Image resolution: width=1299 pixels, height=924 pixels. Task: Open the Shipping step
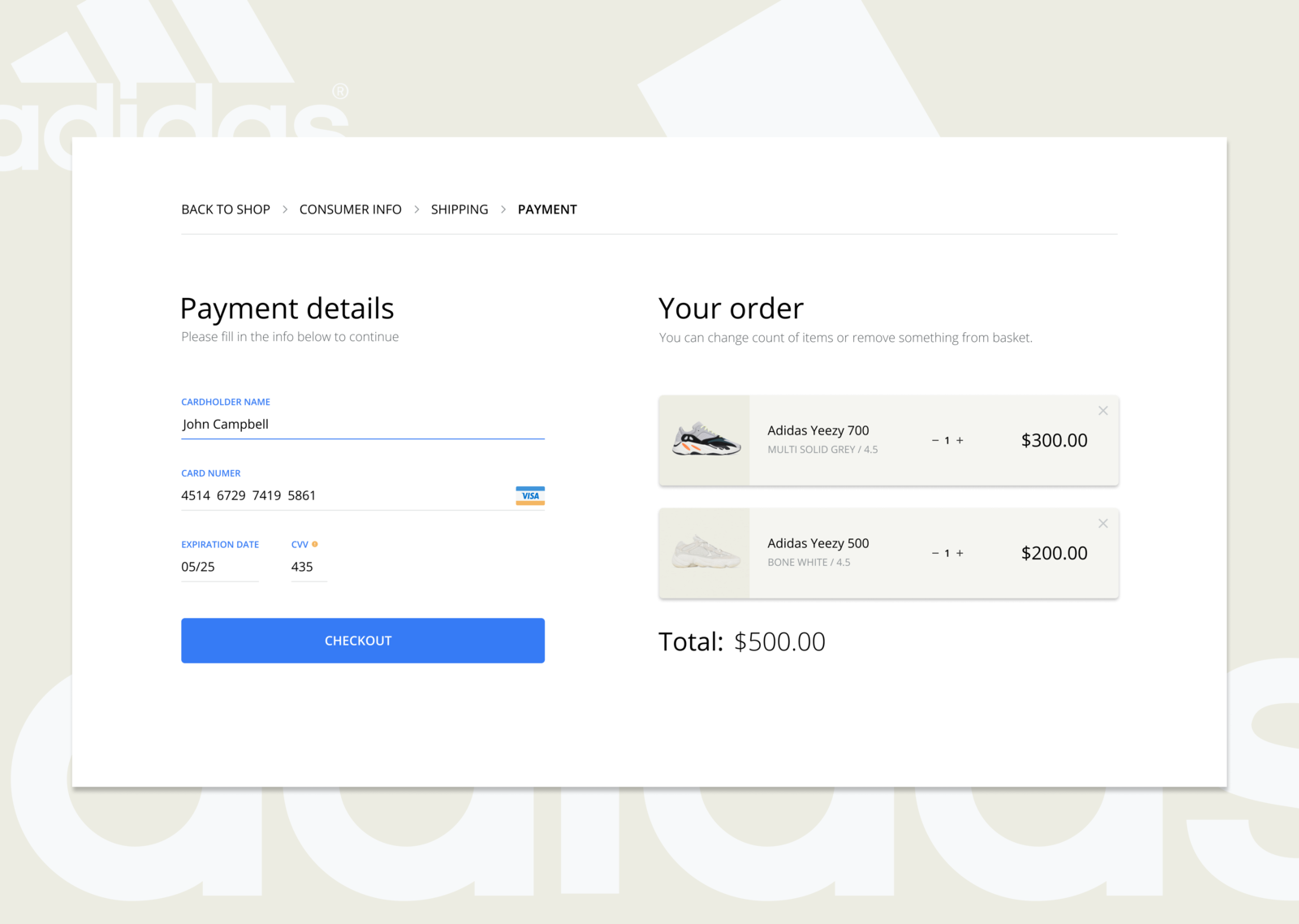pos(460,209)
